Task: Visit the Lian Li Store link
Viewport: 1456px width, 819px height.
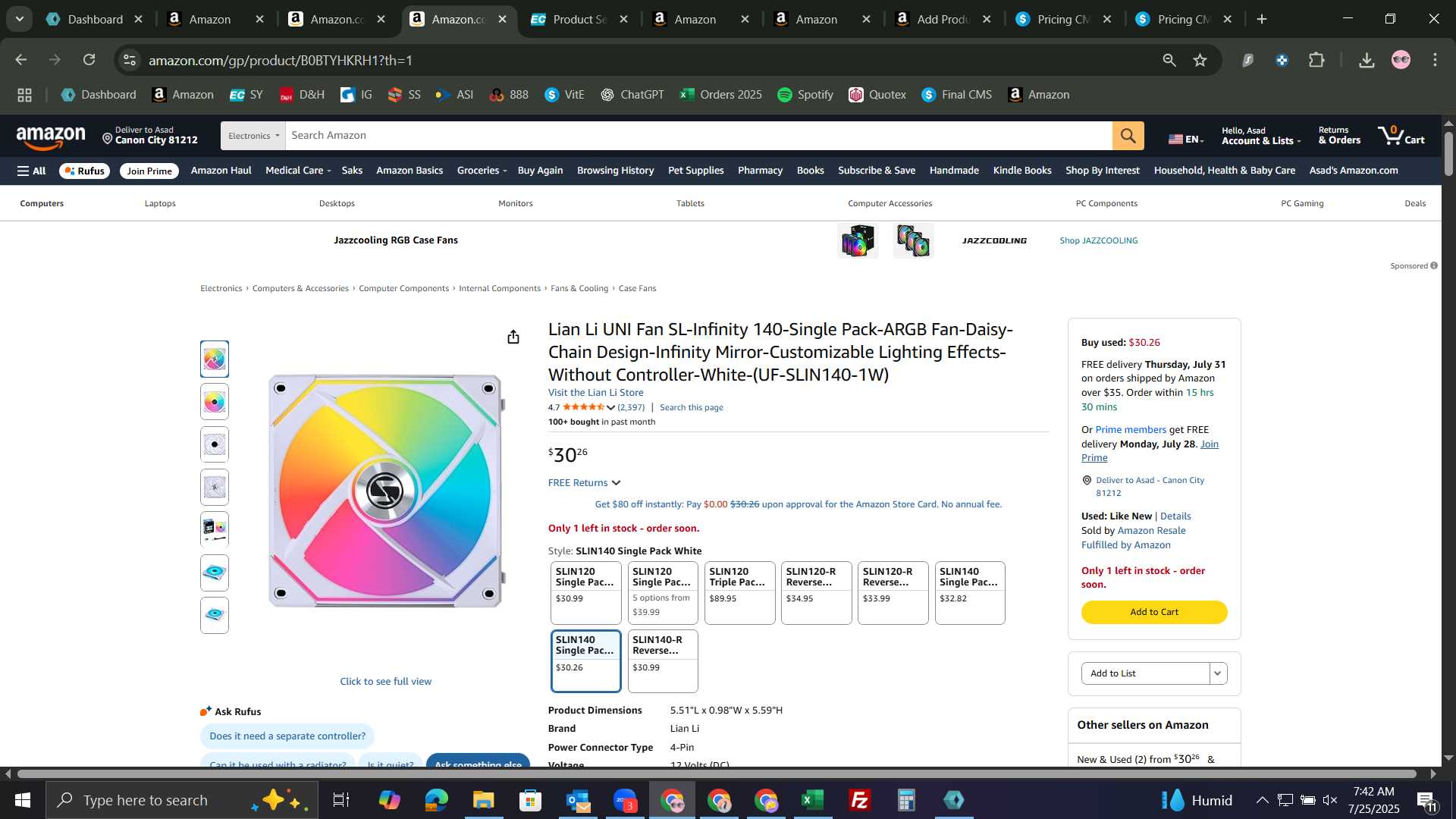Action: click(595, 393)
